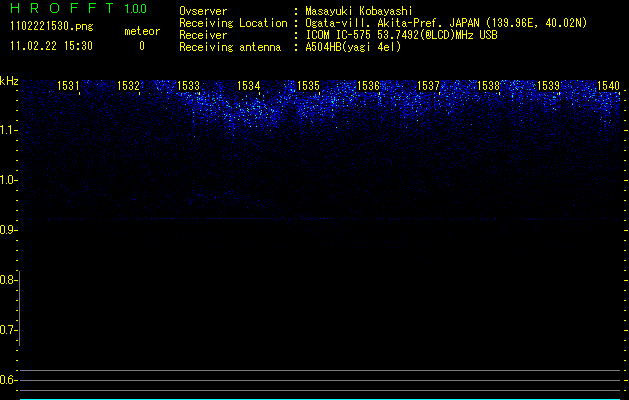Select the file name 1102221530.png
Screen dimensions: 629x400
coord(52,27)
